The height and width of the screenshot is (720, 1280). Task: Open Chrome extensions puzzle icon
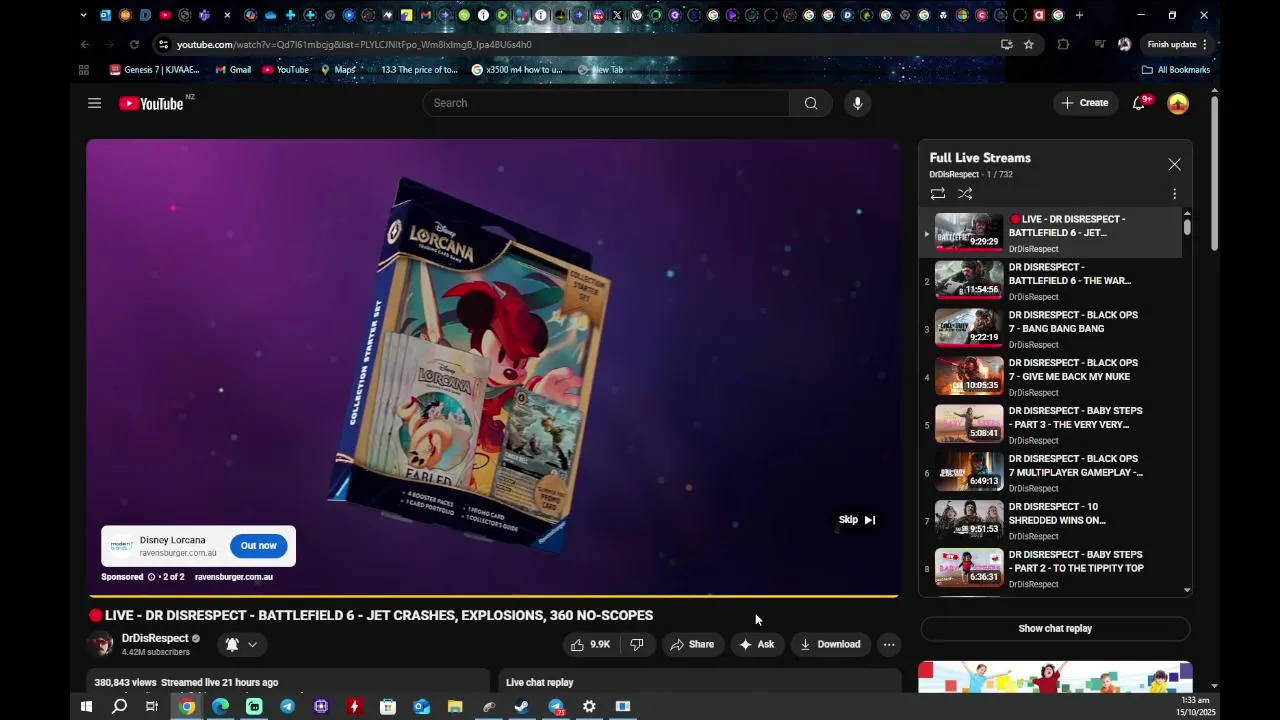point(1063,44)
